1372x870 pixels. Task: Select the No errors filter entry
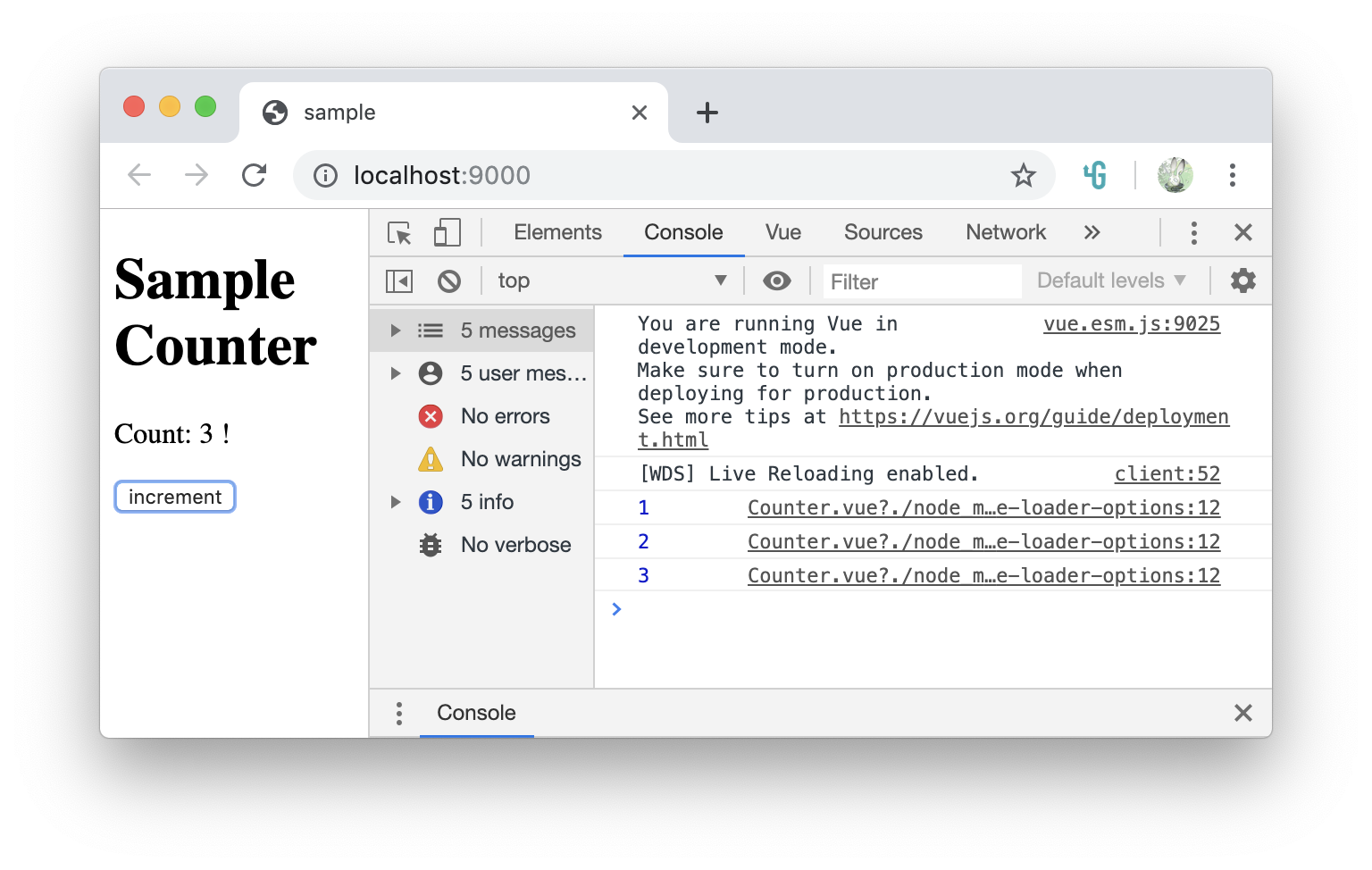pos(505,416)
